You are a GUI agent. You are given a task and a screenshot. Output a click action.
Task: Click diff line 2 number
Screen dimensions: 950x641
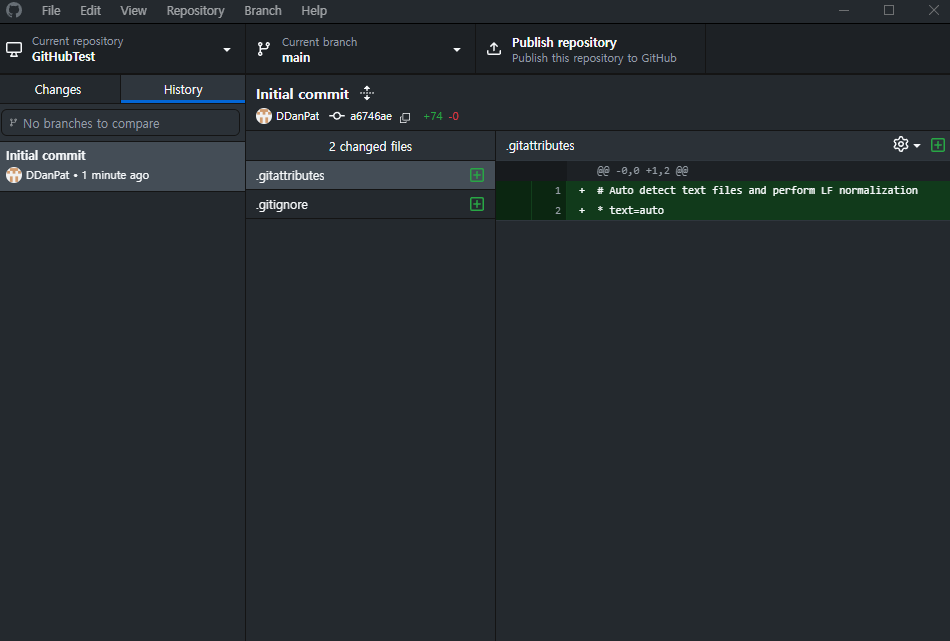point(557,210)
